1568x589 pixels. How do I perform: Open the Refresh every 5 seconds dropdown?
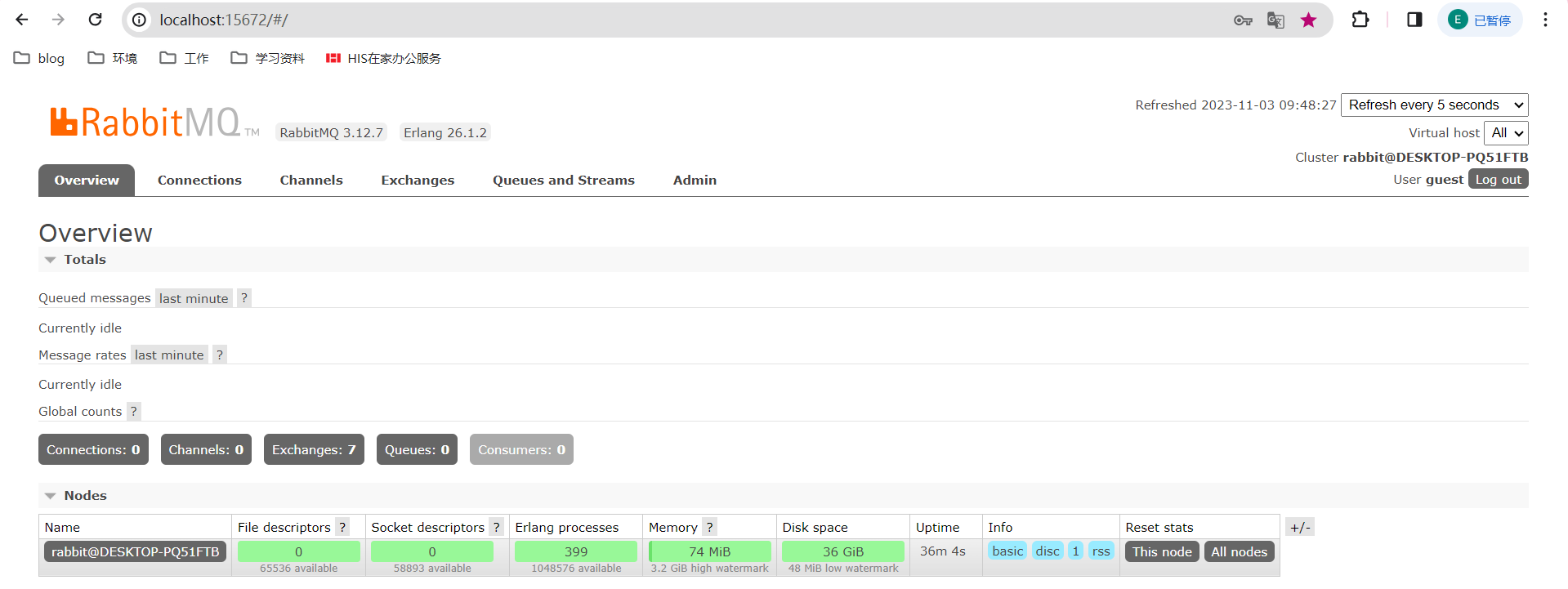pyautogui.click(x=1434, y=105)
